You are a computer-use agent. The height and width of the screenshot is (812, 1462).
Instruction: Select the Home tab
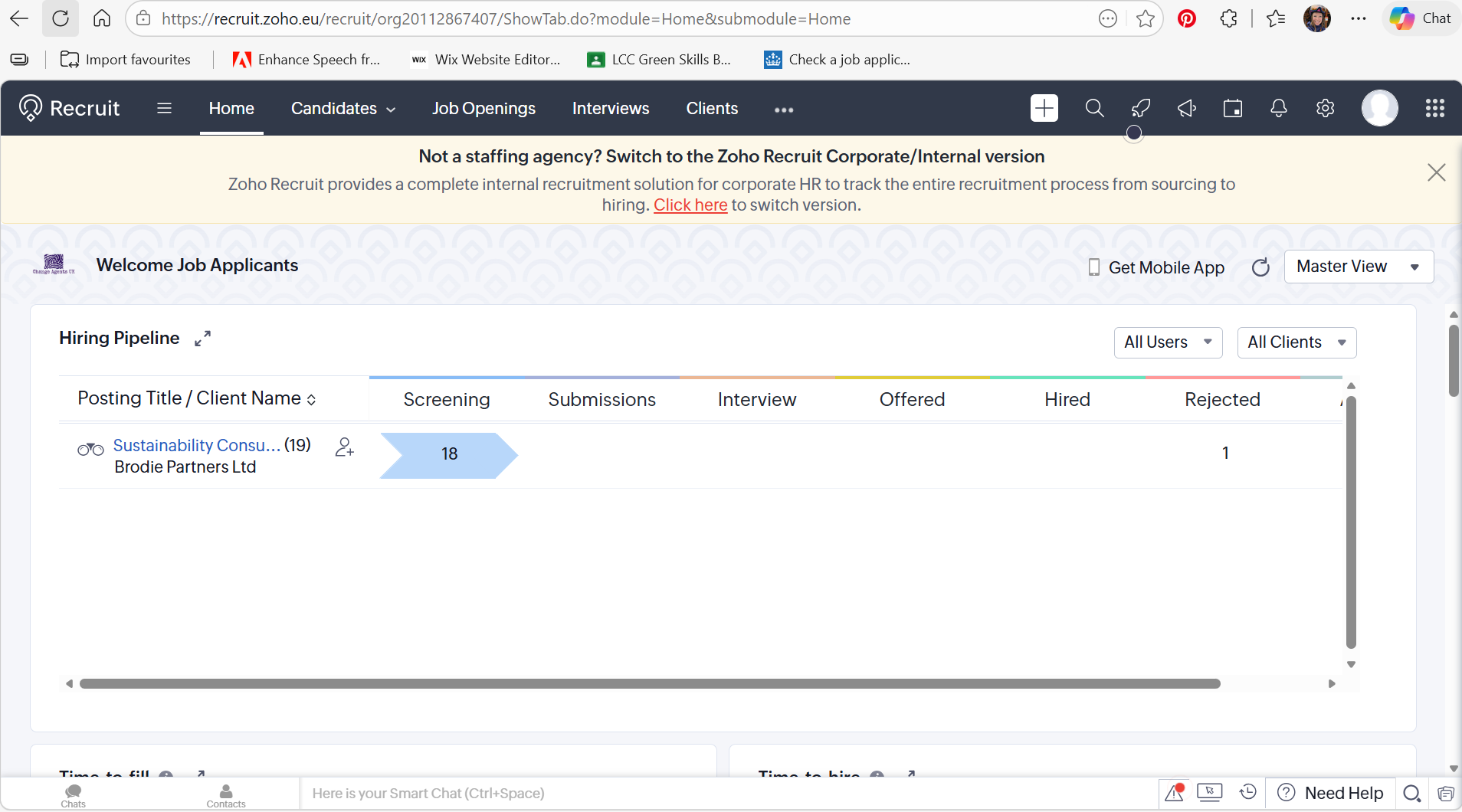(231, 109)
